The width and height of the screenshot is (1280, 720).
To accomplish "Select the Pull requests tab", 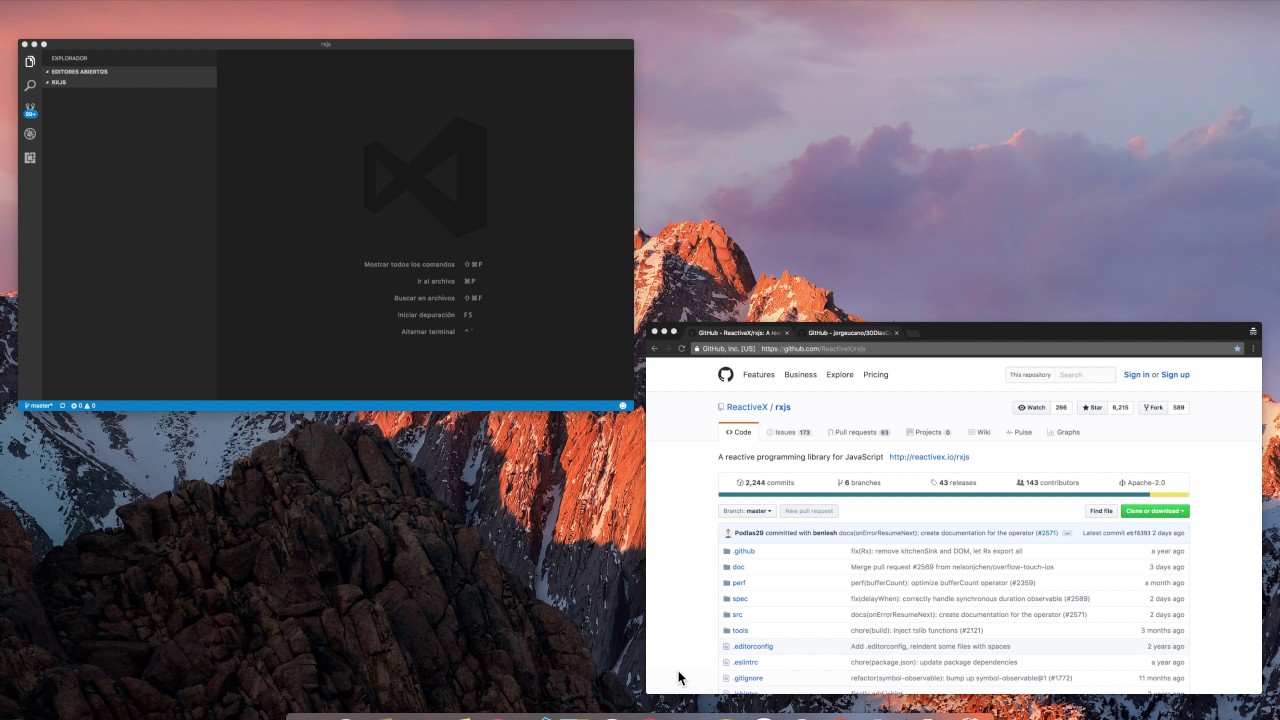I will [x=859, y=432].
